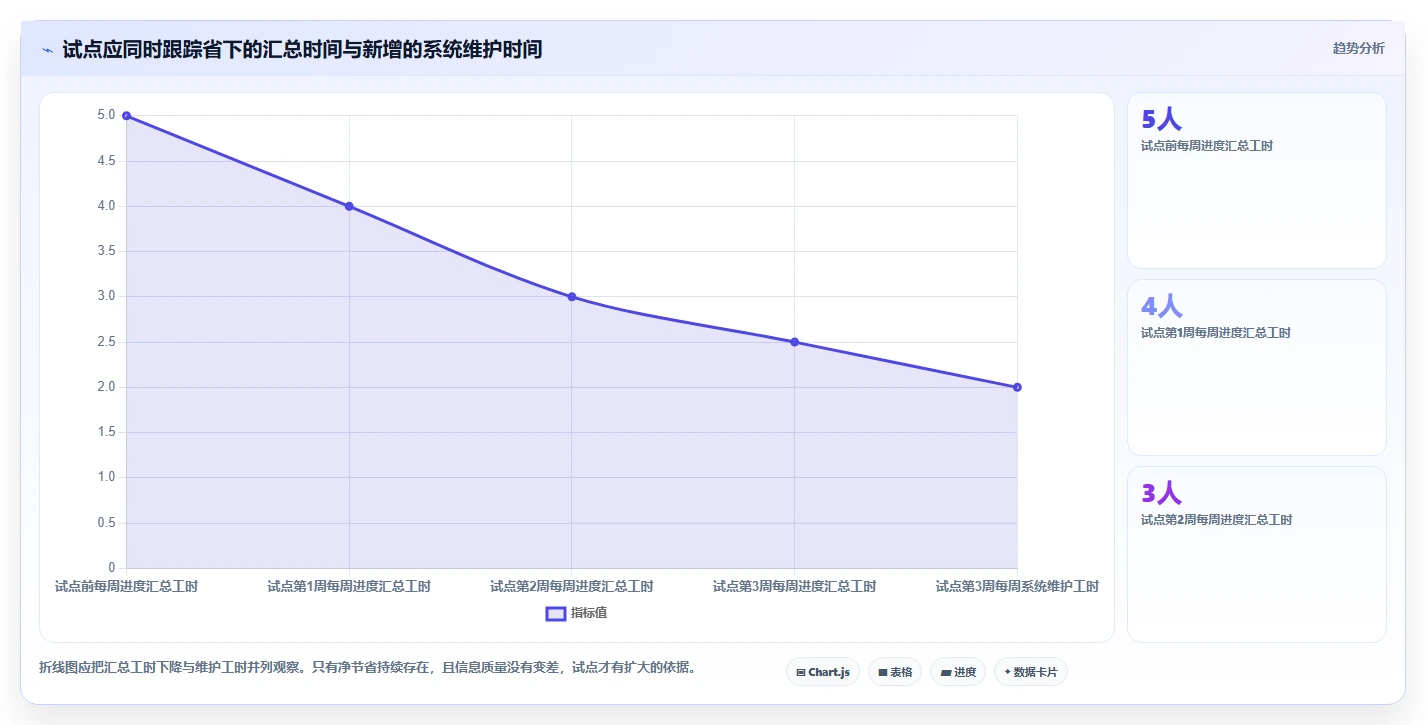Click x-axis label 试点第3周每周系统维护工时
Image resolution: width=1426 pixels, height=725 pixels.
click(1017, 586)
